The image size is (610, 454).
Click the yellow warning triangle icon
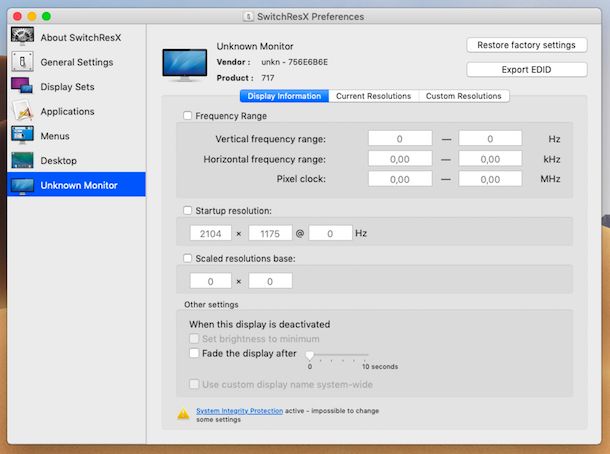tap(183, 413)
